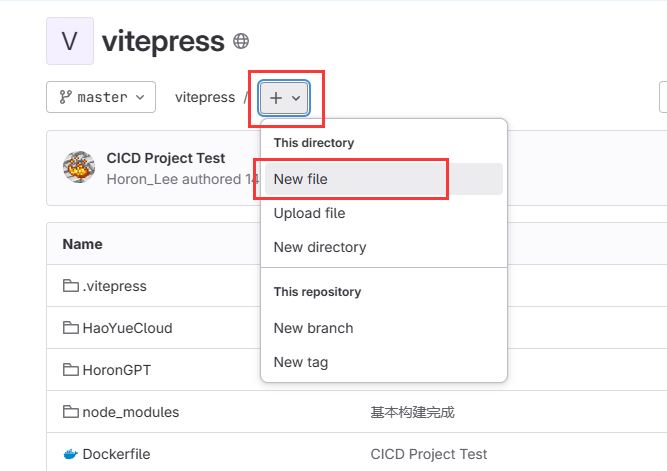The image size is (667, 471).
Task: Click the Name column header
Action: pyautogui.click(x=82, y=244)
